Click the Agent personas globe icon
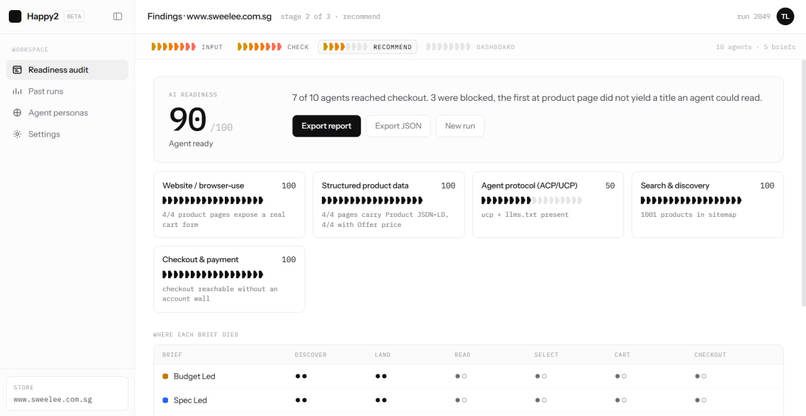 (17, 113)
